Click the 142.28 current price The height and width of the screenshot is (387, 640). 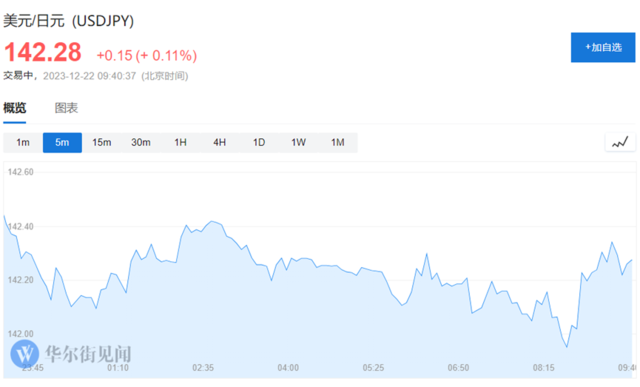[43, 52]
